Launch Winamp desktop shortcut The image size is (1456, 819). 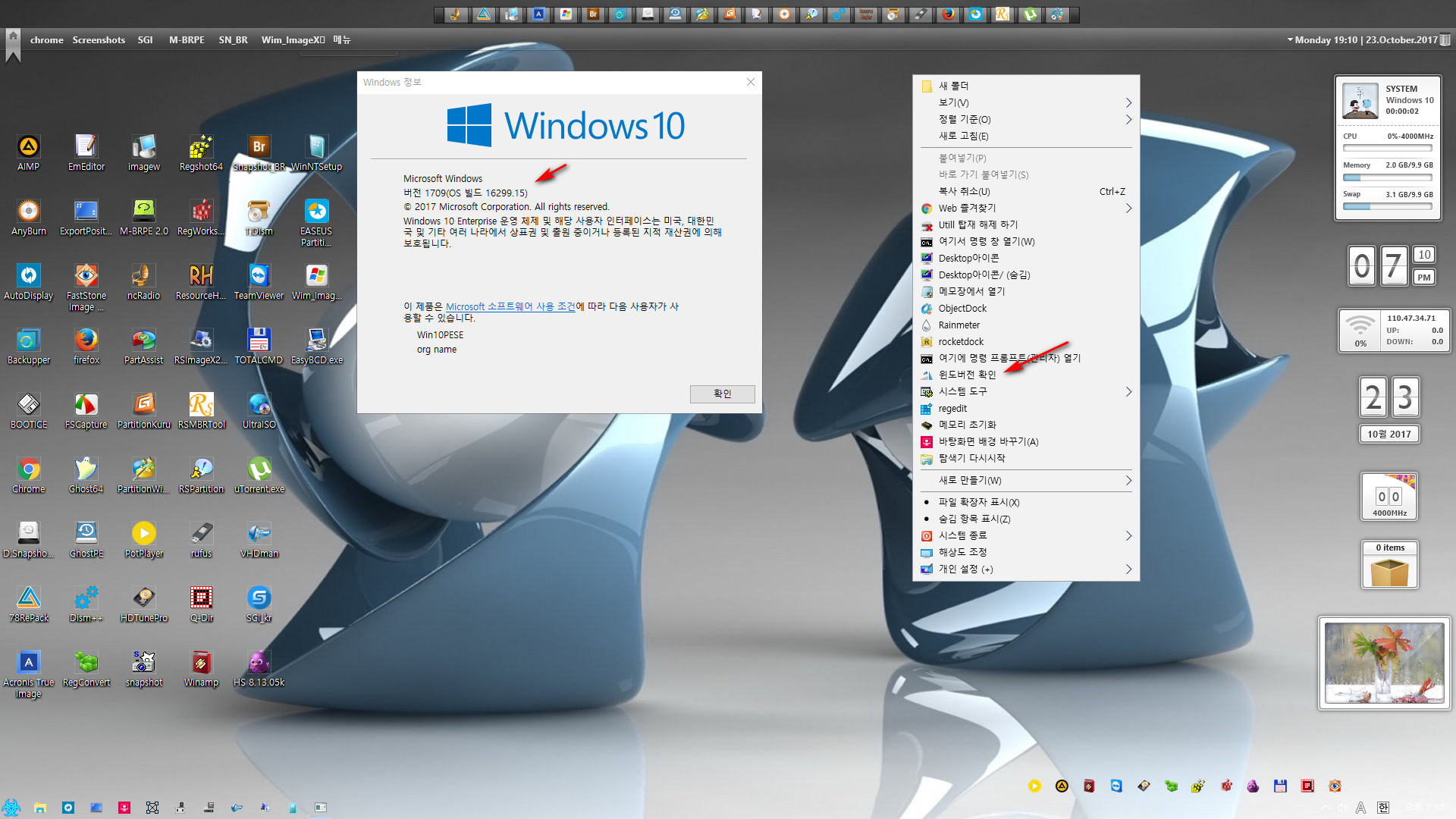click(201, 668)
